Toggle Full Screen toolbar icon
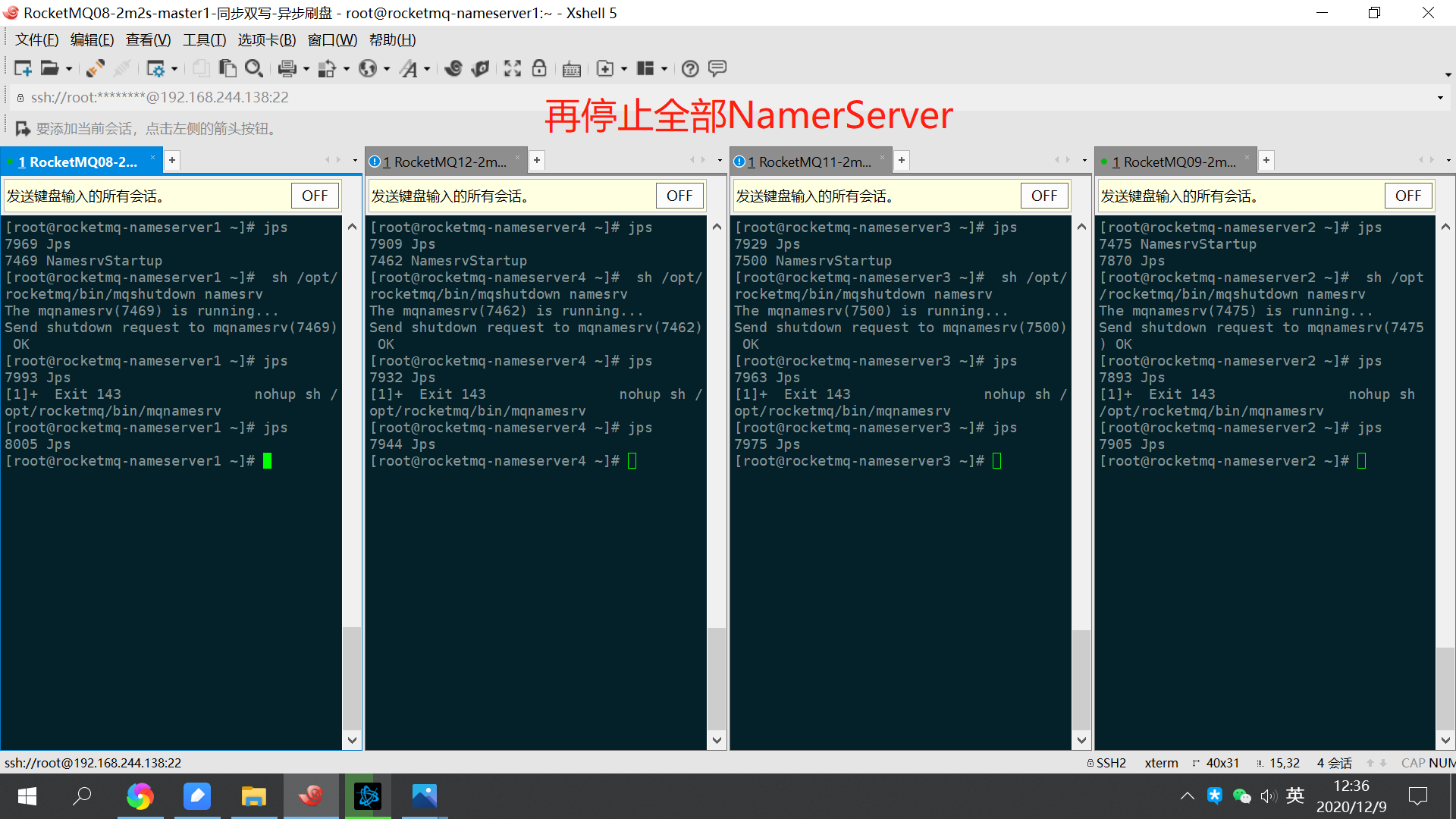1456x819 pixels. (x=513, y=68)
